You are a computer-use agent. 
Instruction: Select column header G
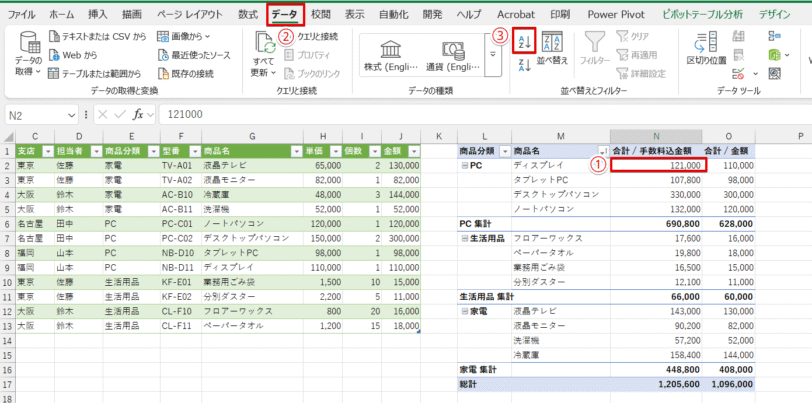[252, 136]
